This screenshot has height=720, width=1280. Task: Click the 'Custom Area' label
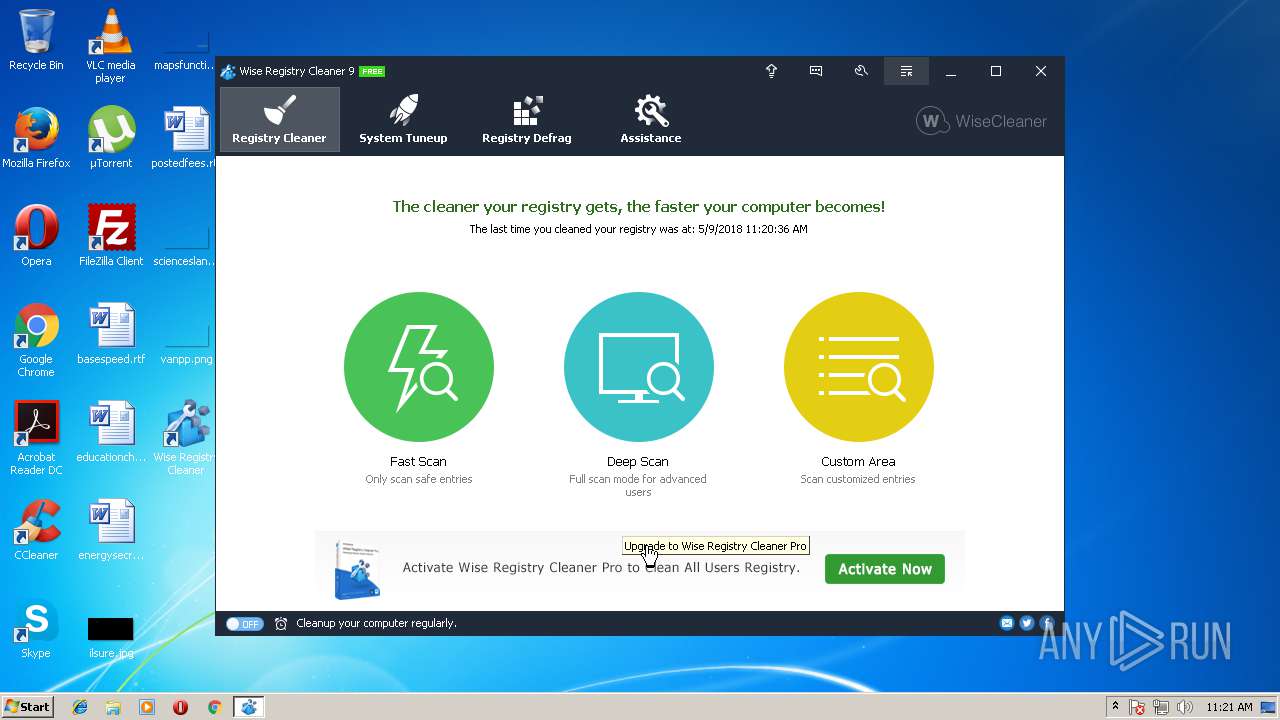pyautogui.click(x=858, y=461)
